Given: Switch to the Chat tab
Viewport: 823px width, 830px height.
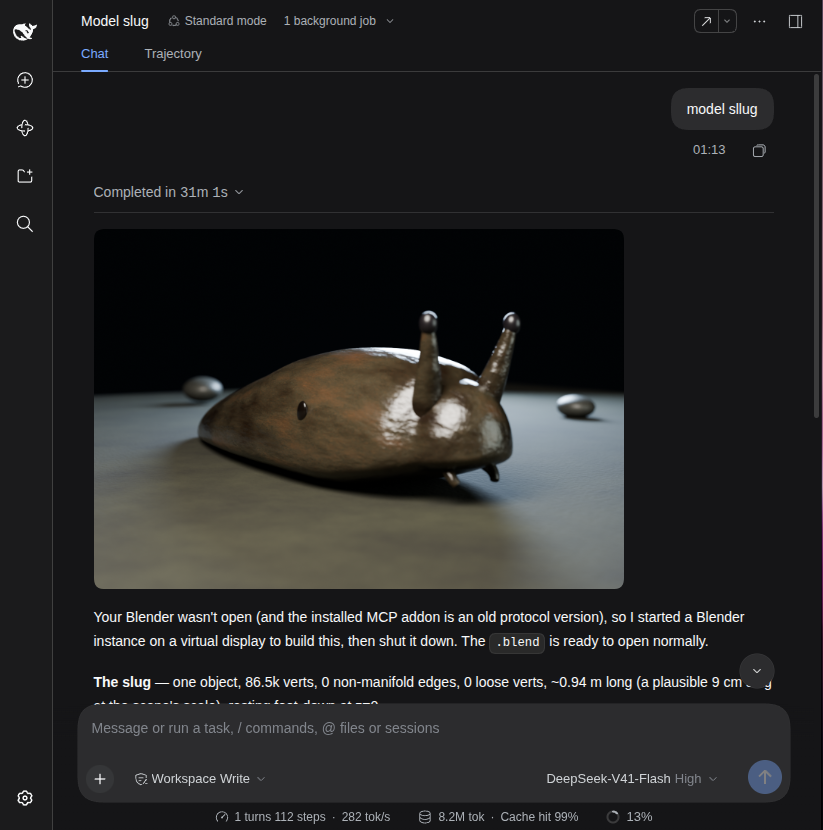Looking at the screenshot, I should click(95, 54).
